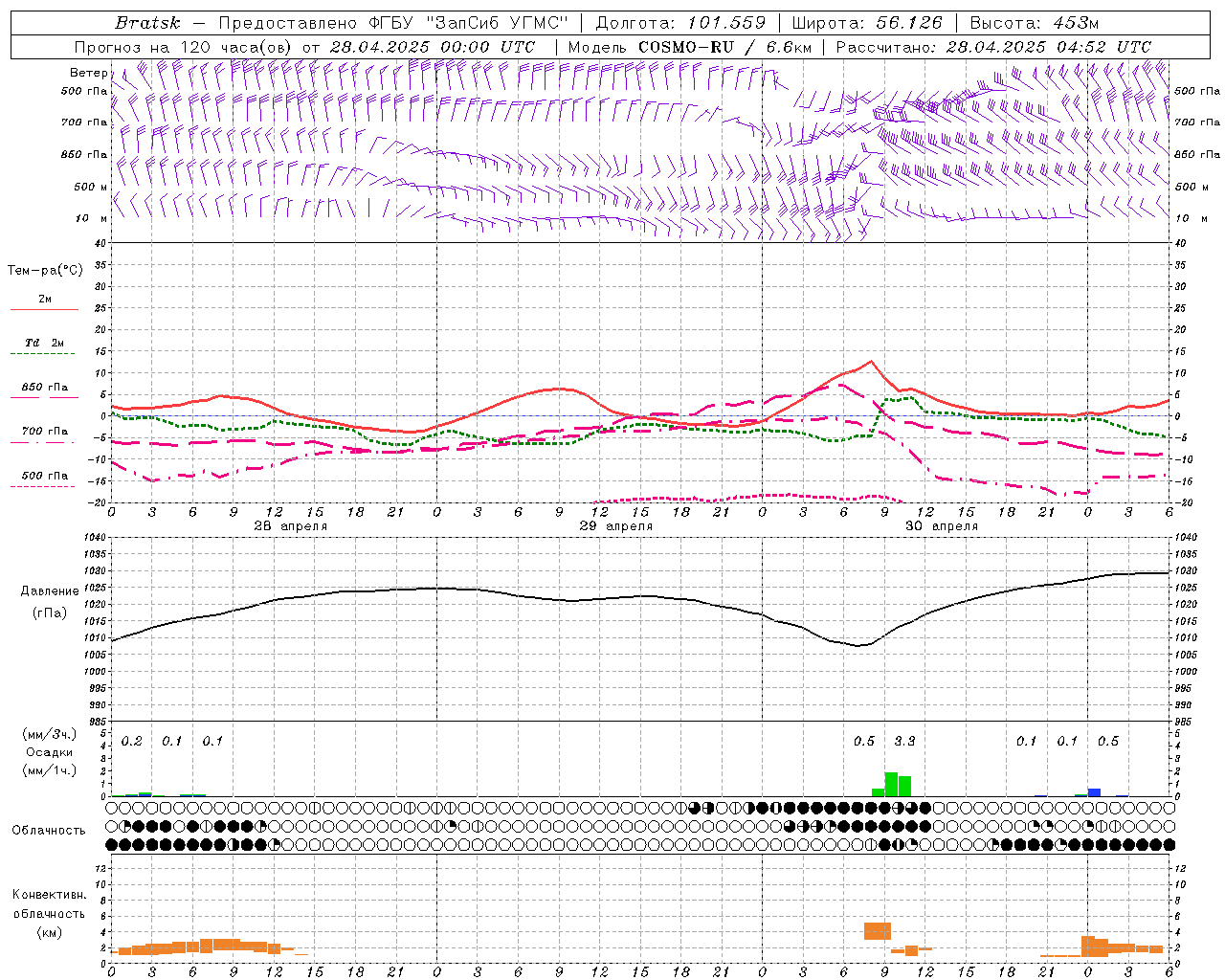Select the latitude value 56.126
Screen dimensions: 1225x980
point(909,23)
